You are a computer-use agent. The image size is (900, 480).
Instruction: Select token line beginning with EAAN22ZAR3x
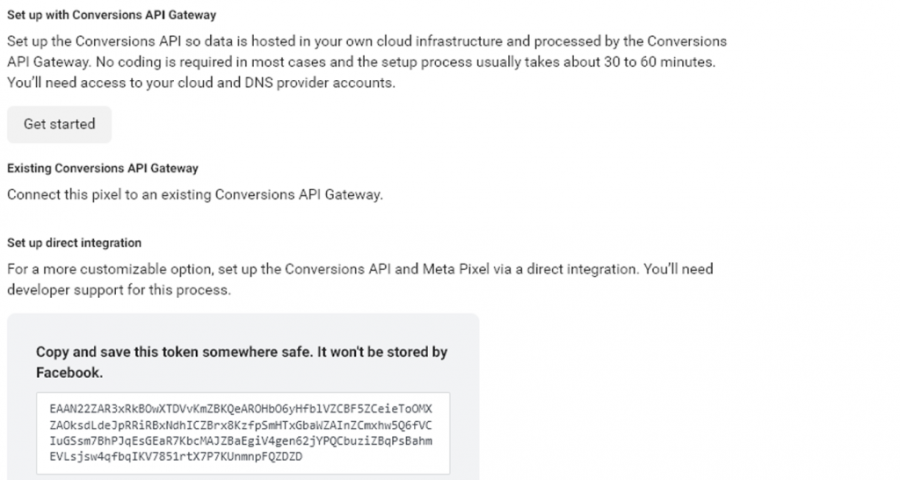pyautogui.click(x=240, y=409)
